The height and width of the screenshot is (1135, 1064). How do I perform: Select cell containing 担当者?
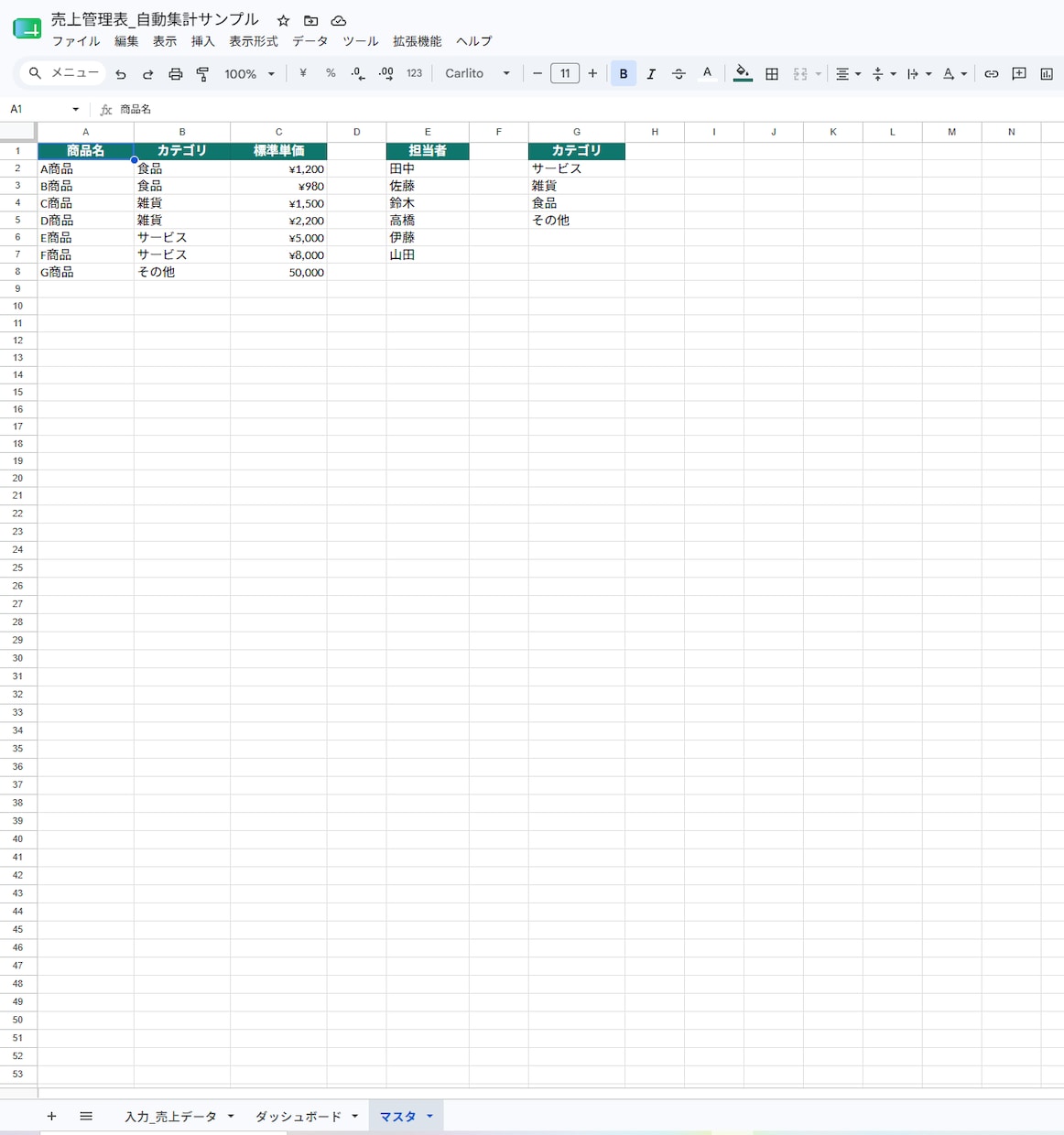428,151
